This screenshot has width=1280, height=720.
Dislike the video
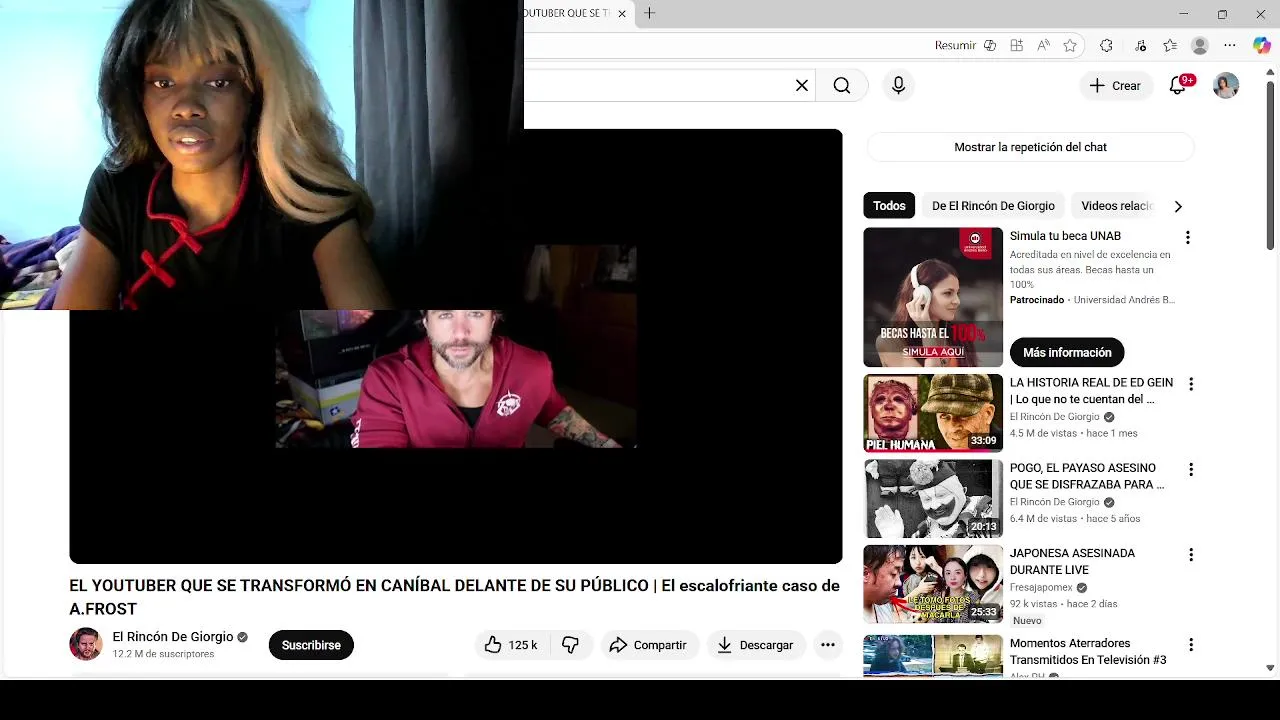[x=571, y=646]
